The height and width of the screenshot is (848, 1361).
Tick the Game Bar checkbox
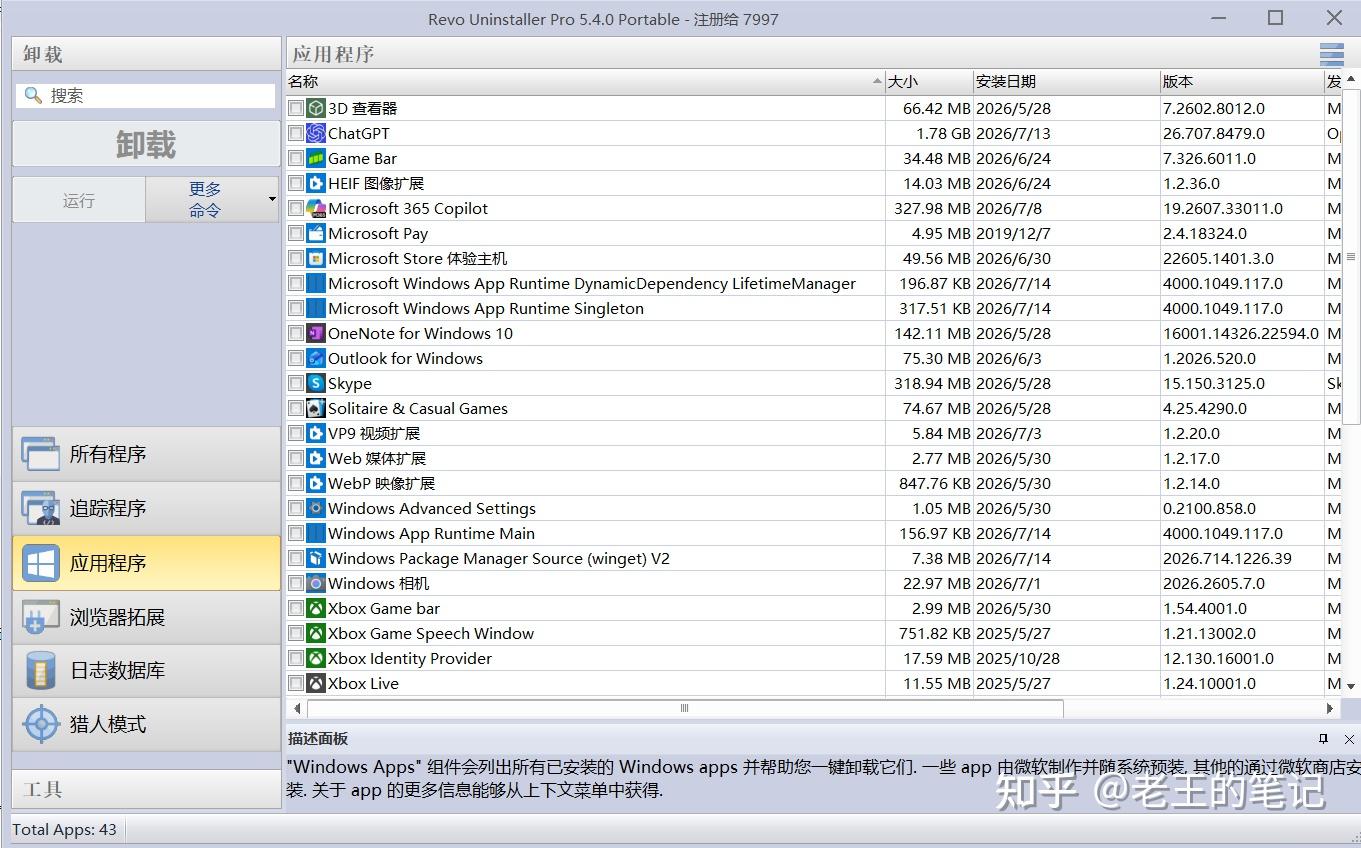click(x=296, y=158)
